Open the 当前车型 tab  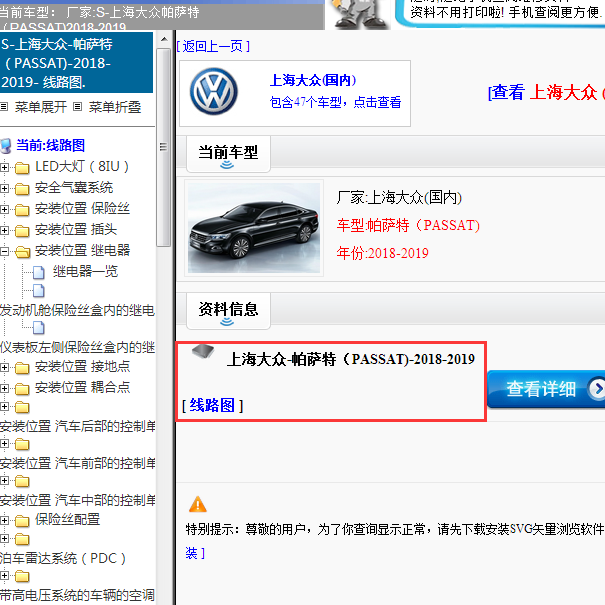click(x=228, y=154)
